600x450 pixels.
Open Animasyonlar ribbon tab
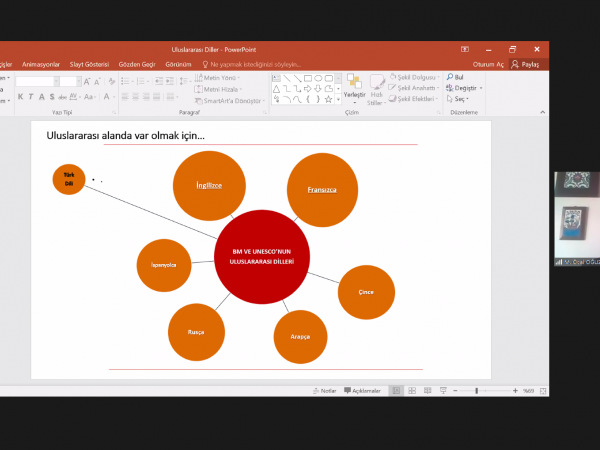[41, 64]
